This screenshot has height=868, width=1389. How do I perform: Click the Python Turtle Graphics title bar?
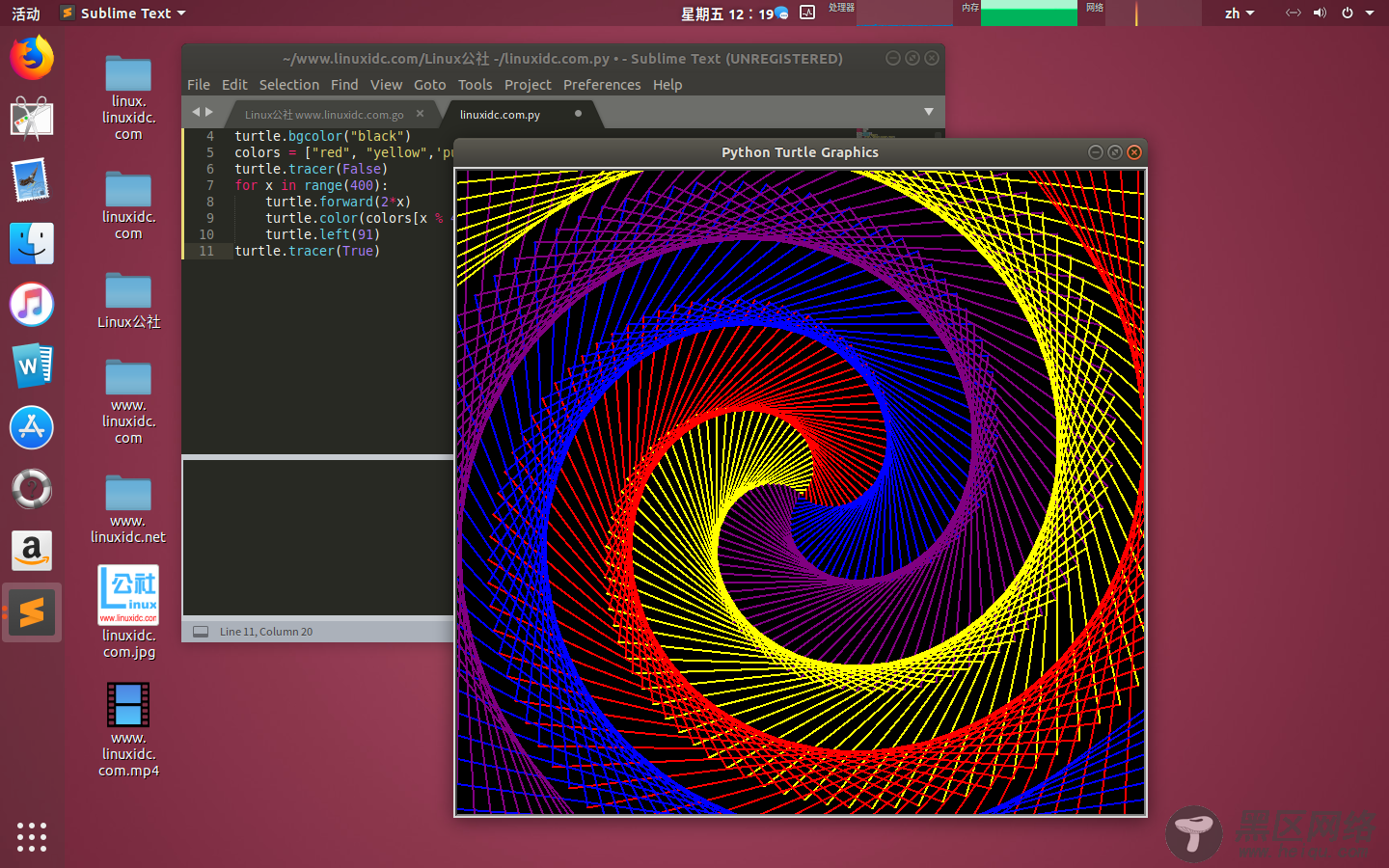[800, 152]
